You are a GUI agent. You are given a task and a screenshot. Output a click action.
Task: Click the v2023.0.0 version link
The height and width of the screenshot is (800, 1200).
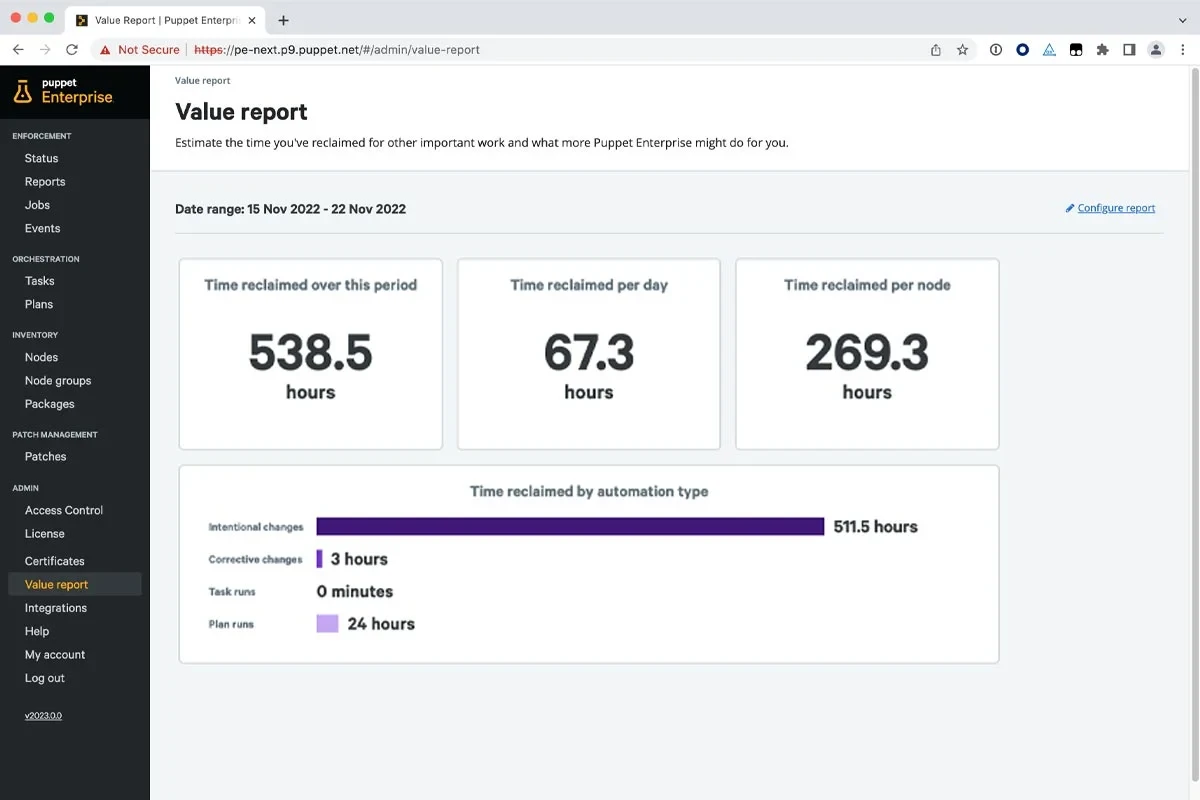pos(43,715)
